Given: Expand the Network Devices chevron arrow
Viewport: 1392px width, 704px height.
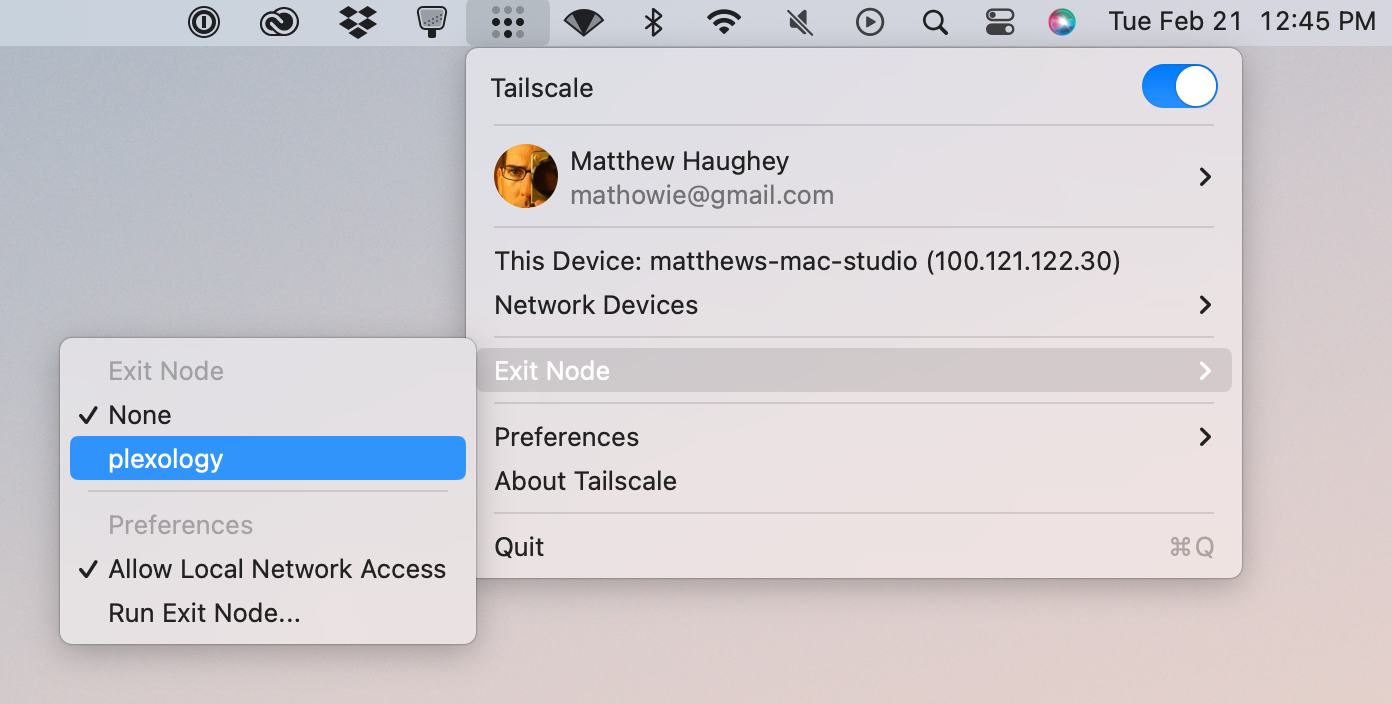Looking at the screenshot, I should pyautogui.click(x=1205, y=305).
